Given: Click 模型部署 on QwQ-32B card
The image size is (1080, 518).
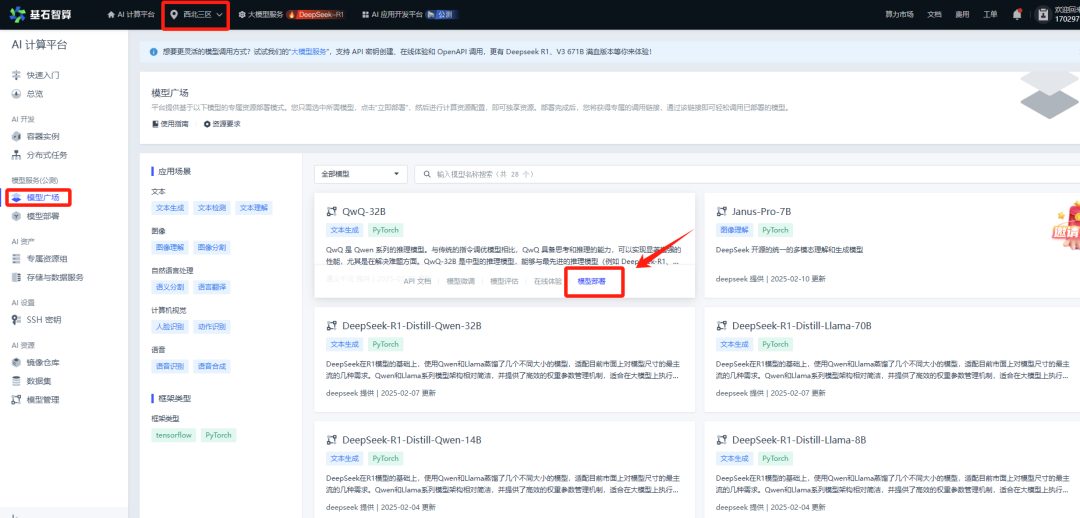Looking at the screenshot, I should tap(592, 282).
